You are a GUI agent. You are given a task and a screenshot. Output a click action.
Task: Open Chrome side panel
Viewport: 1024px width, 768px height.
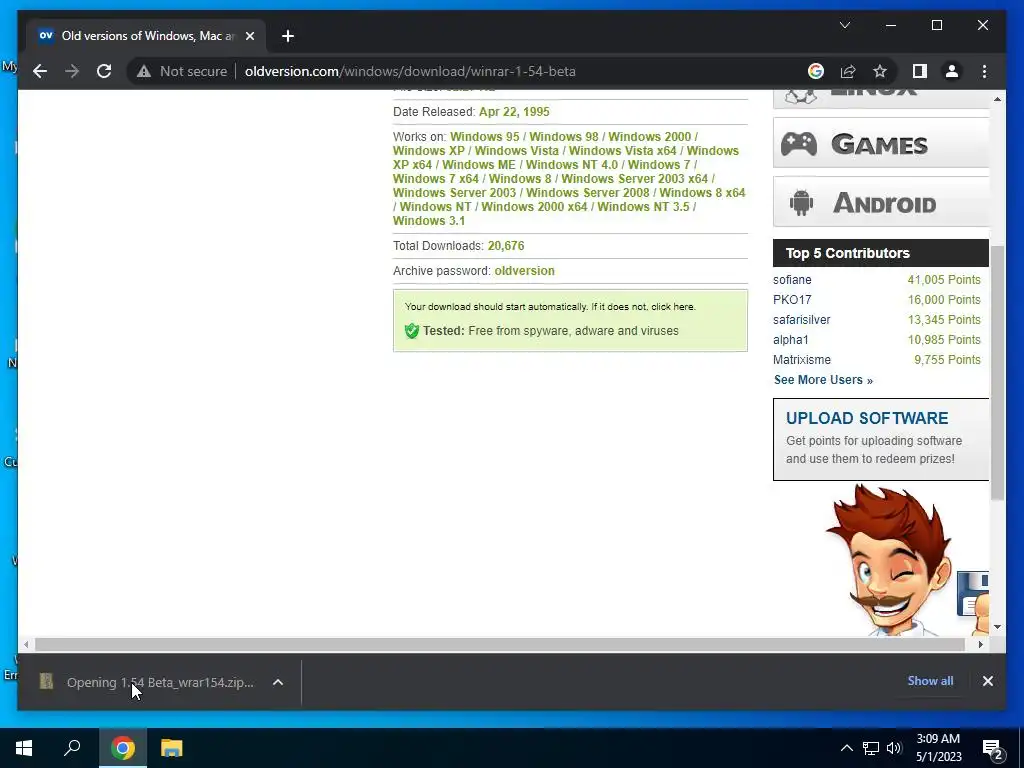tap(920, 71)
